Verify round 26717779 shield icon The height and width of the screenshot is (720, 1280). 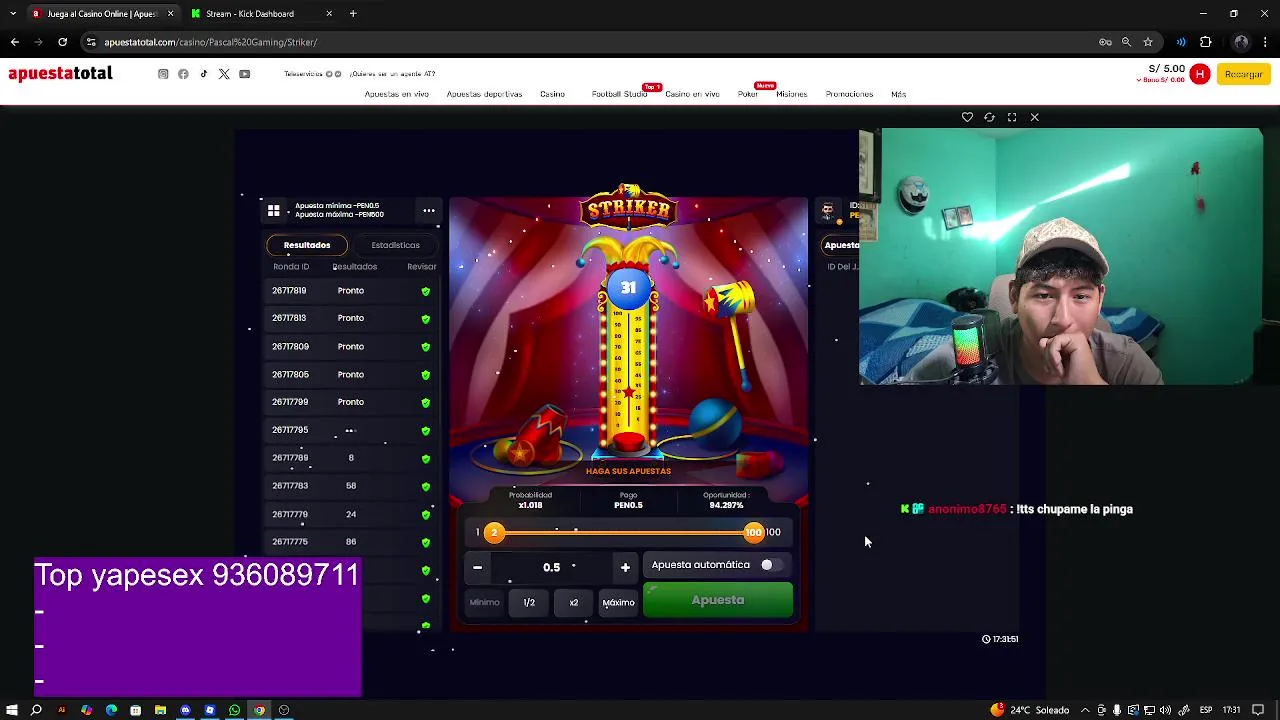coord(426,515)
